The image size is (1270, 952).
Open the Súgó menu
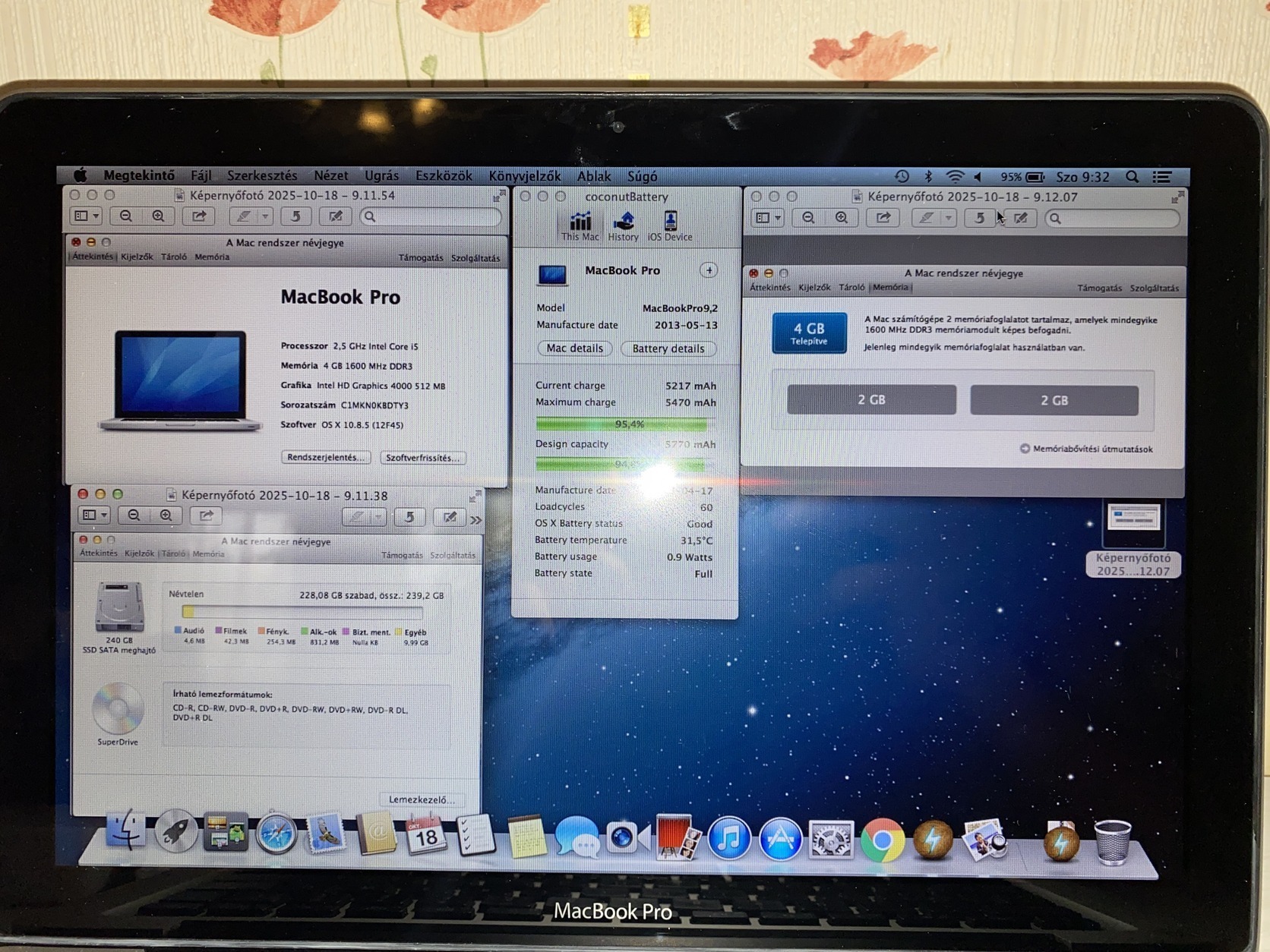642,176
